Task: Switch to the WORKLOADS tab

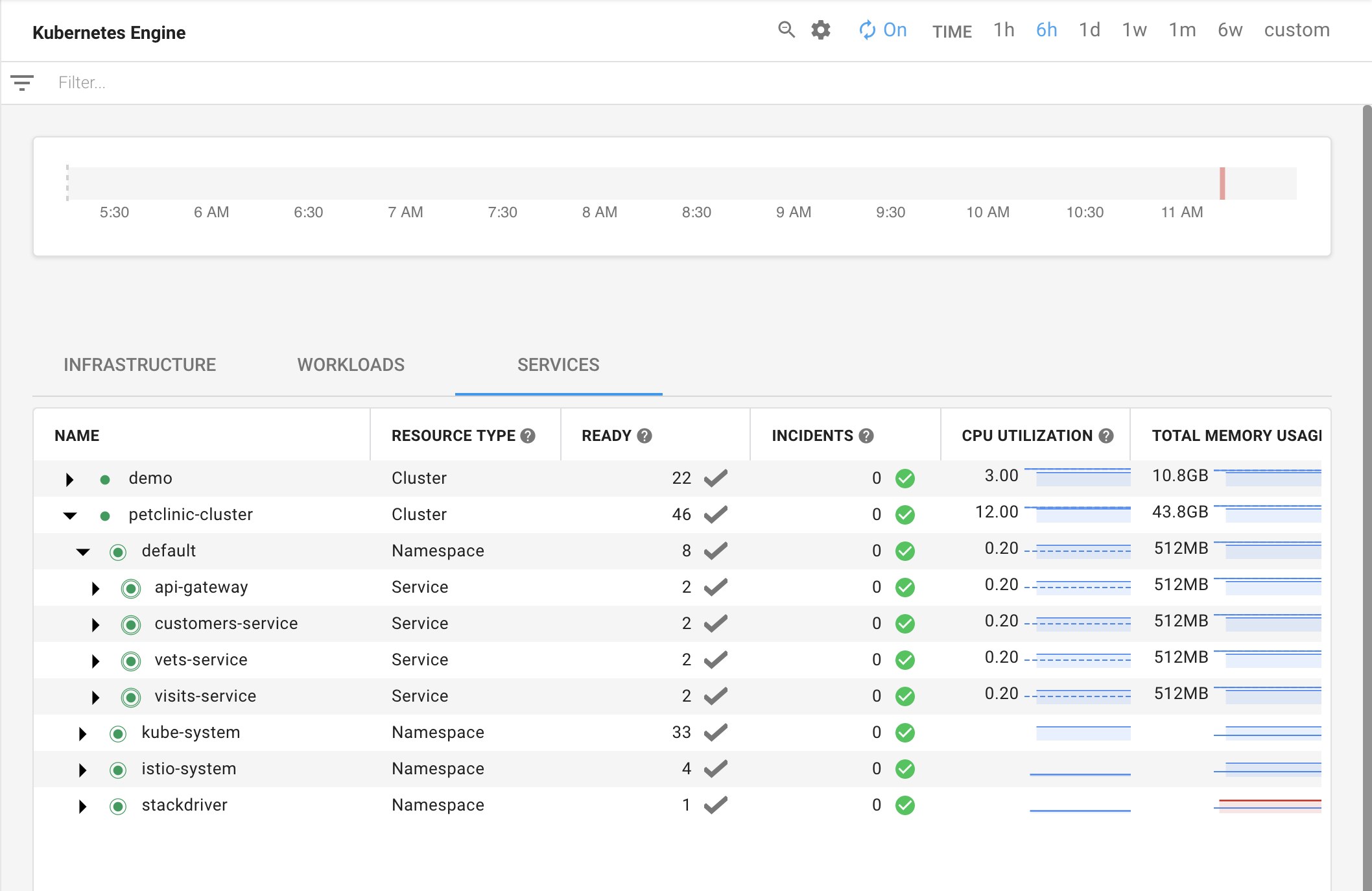Action: coord(351,365)
